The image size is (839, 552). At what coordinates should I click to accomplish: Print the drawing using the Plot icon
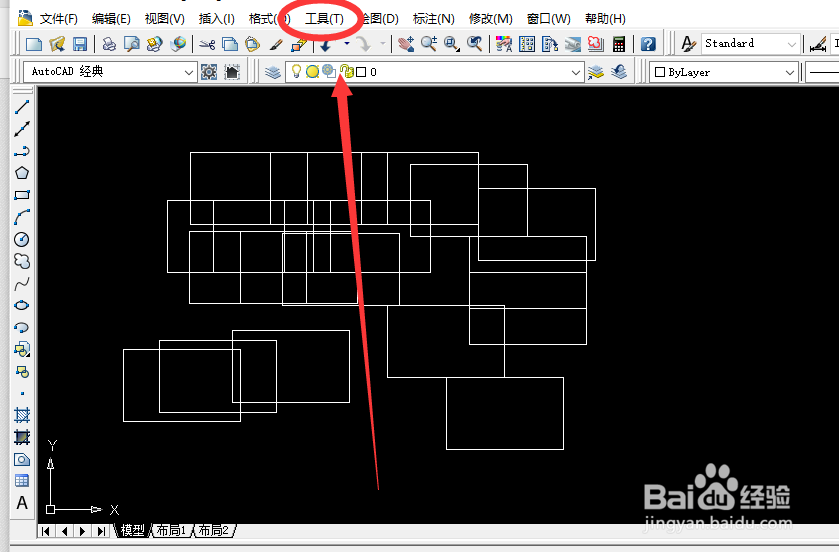point(109,44)
